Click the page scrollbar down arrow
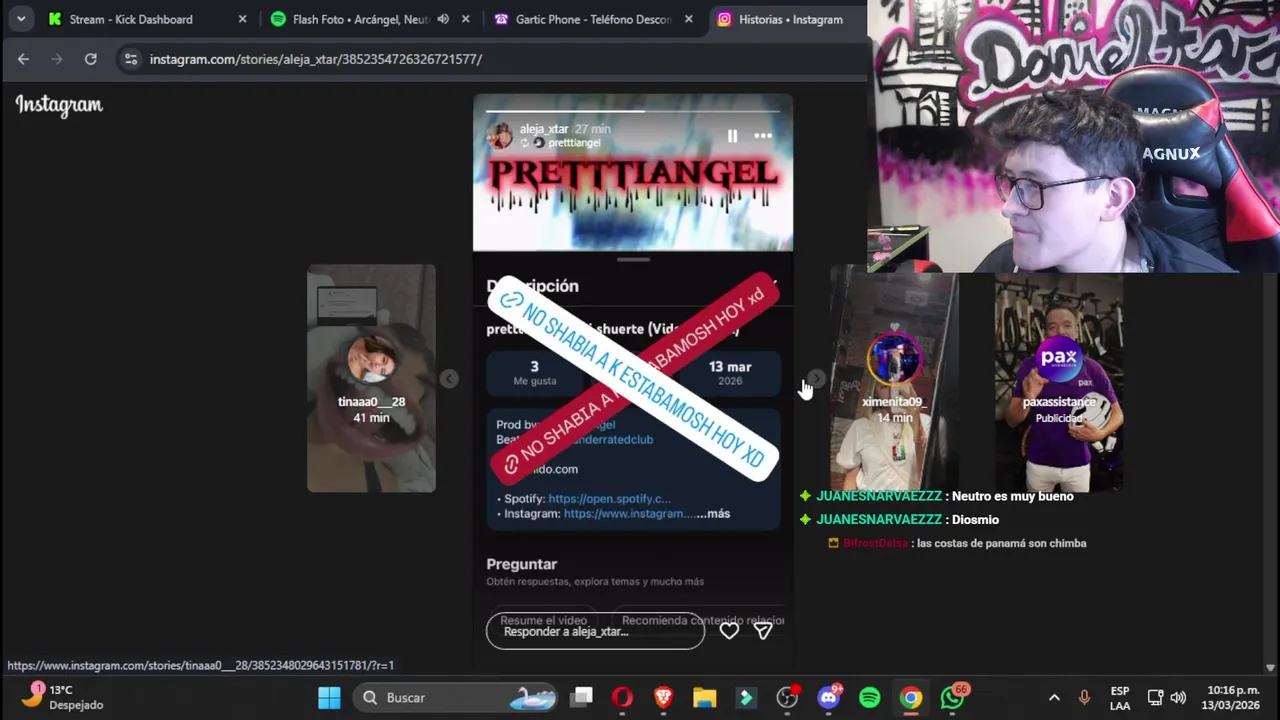This screenshot has width=1280, height=720. coord(1270,667)
